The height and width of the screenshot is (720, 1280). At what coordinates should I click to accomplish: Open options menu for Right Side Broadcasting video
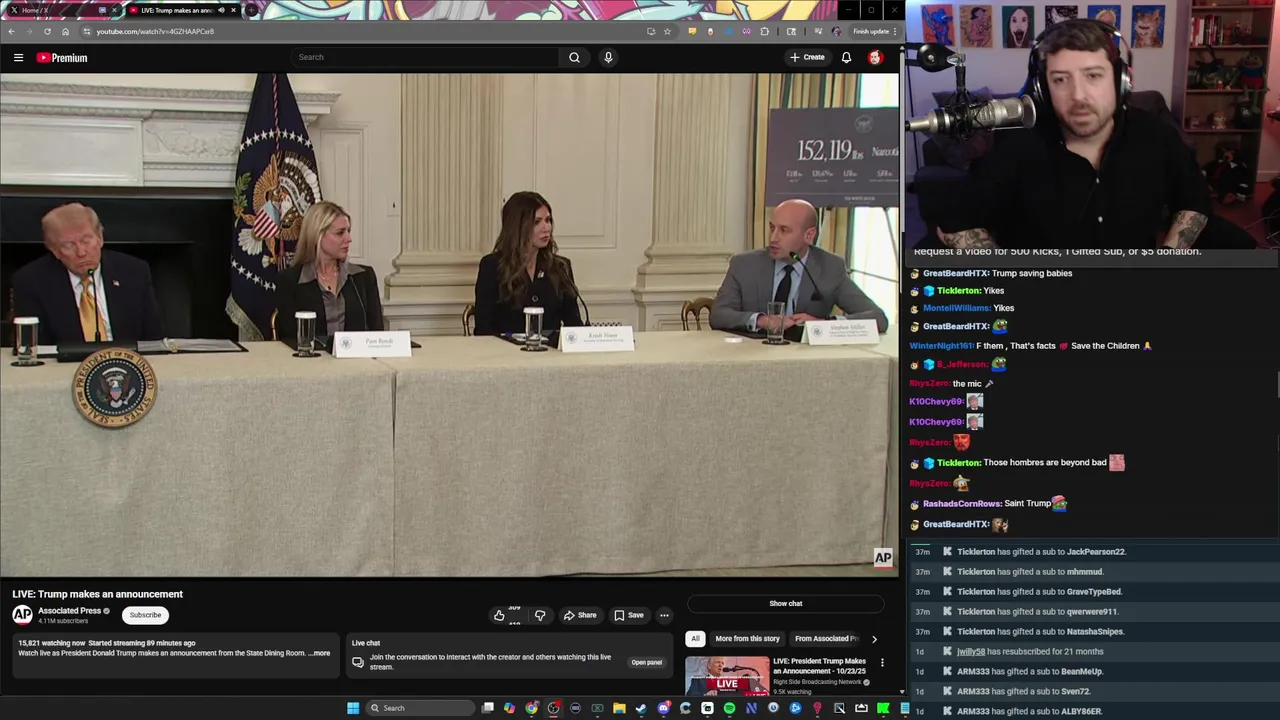(x=882, y=662)
